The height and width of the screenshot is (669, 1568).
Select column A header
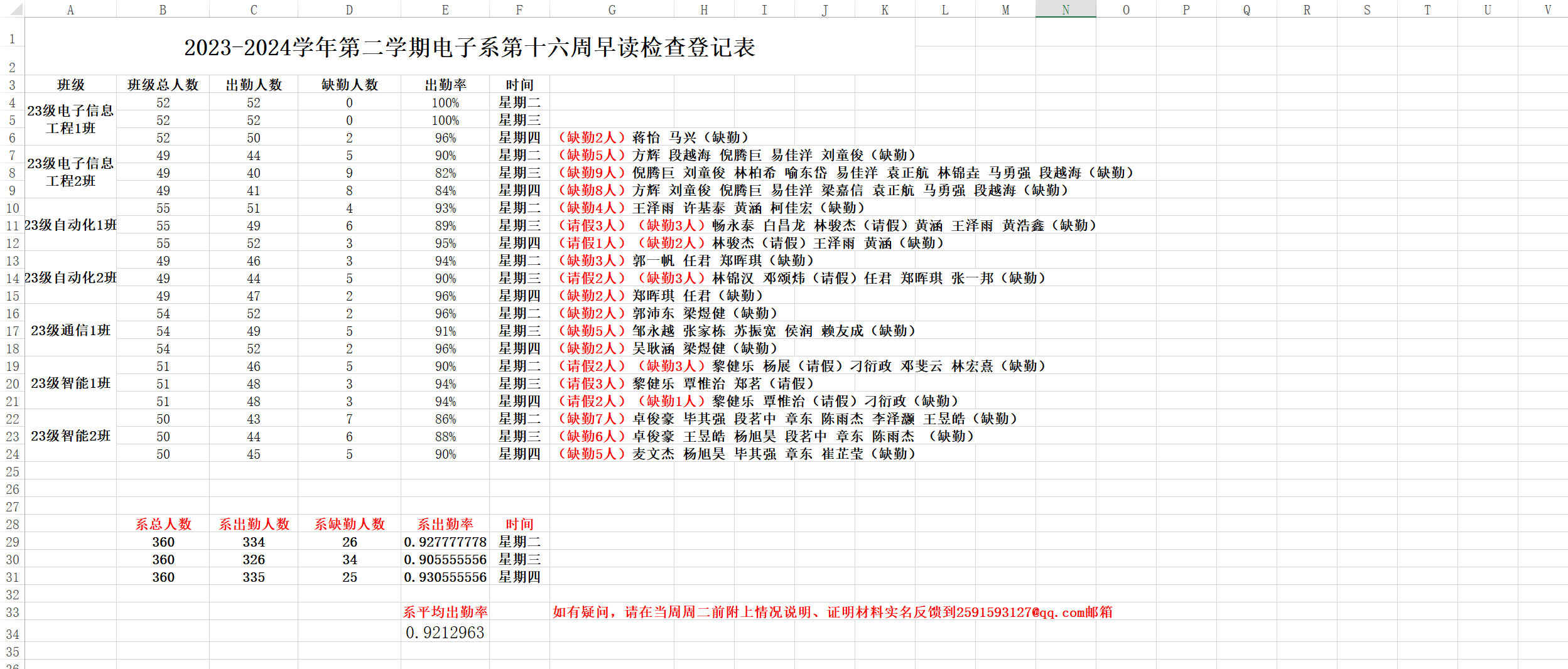70,9
